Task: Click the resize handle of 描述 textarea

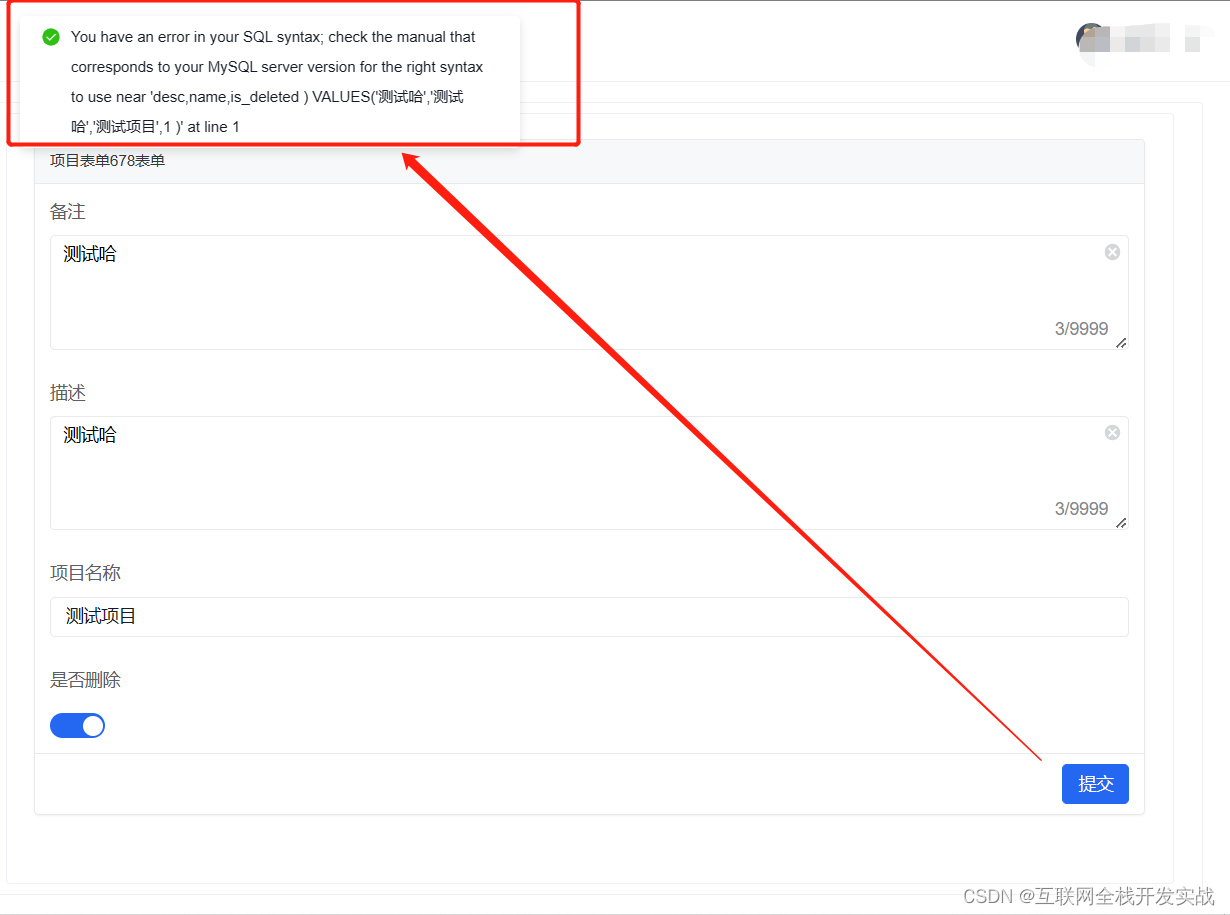Action: (1121, 523)
